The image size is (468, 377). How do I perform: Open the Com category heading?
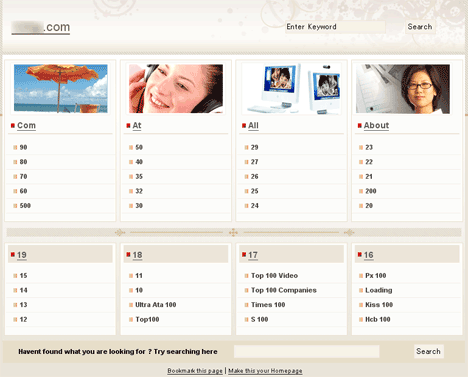26,126
